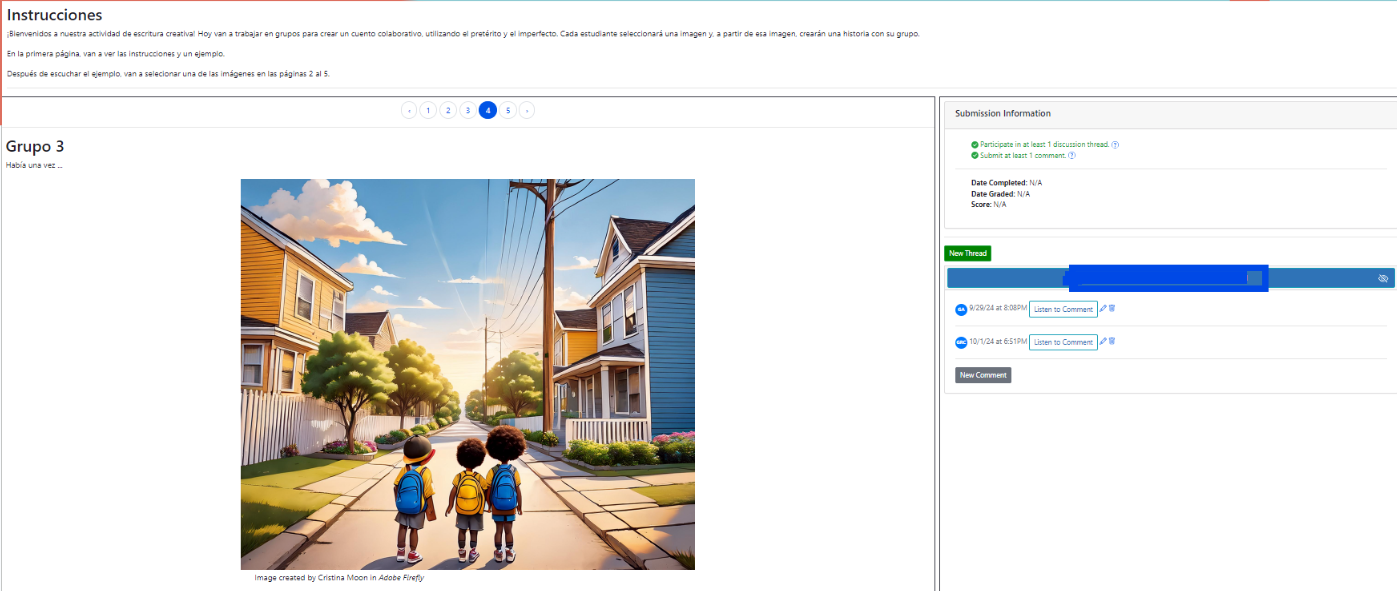Click avatar icon beside the 9/29/24 comment
The height and width of the screenshot is (591, 1397).
pyautogui.click(x=961, y=310)
